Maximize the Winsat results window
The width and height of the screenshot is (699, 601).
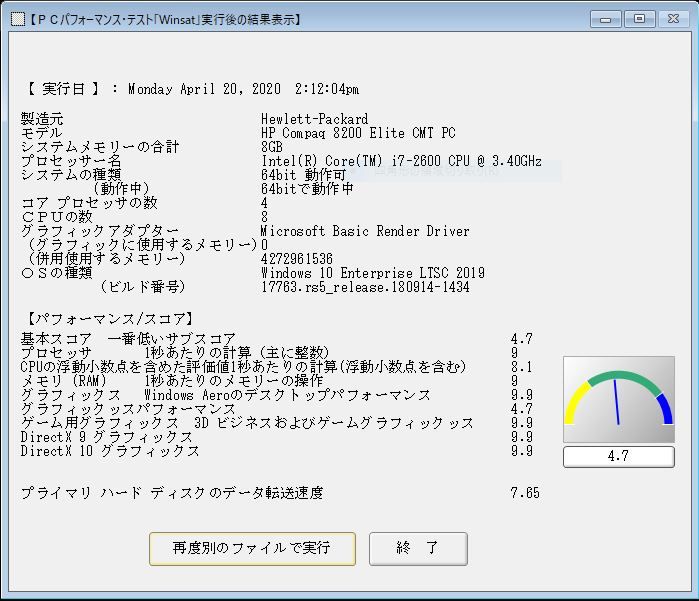click(639, 18)
